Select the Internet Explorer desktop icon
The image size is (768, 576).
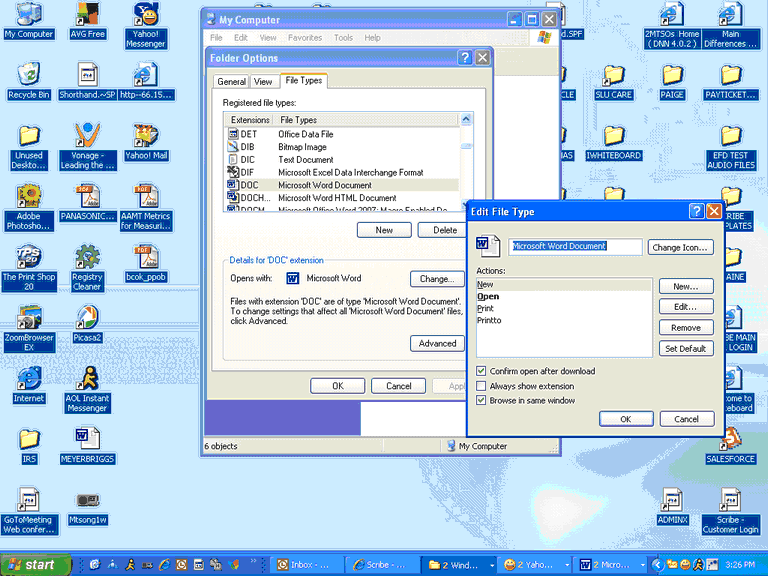point(28,384)
